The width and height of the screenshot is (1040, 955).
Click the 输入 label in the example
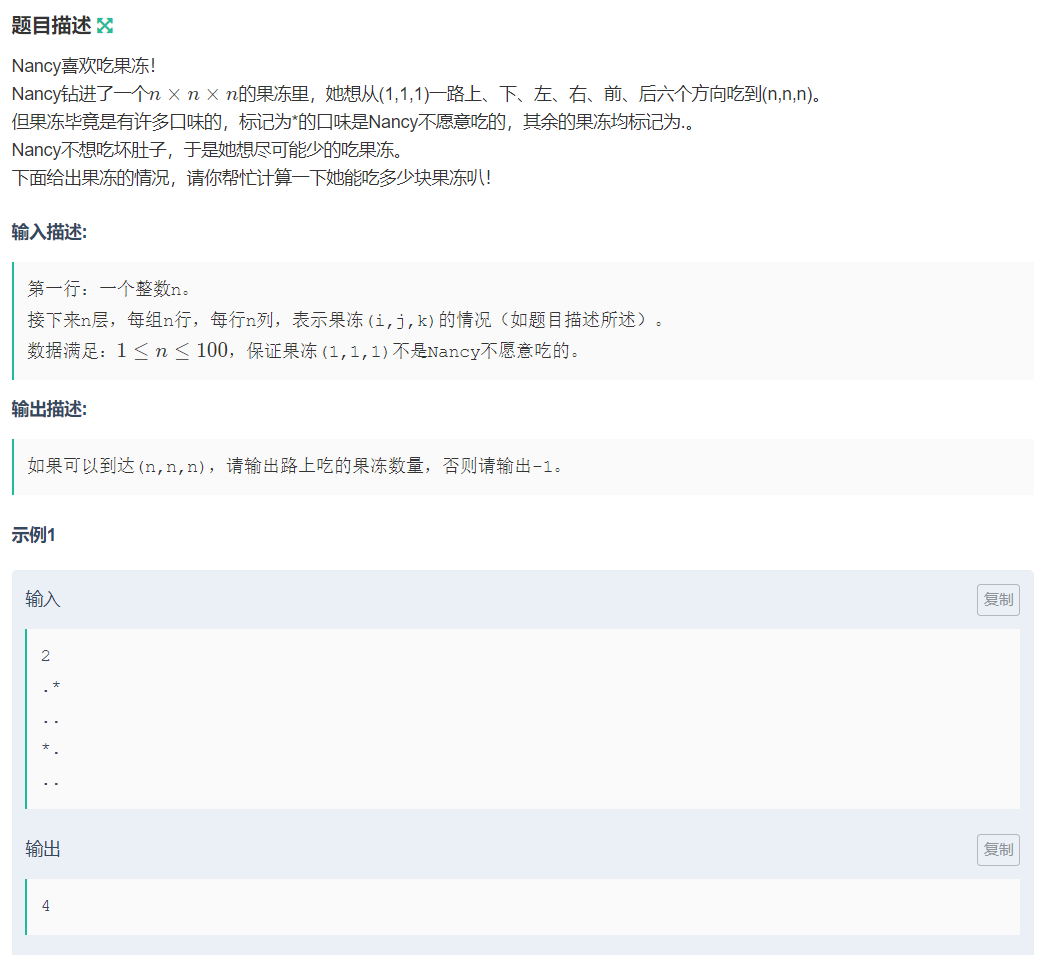43,600
